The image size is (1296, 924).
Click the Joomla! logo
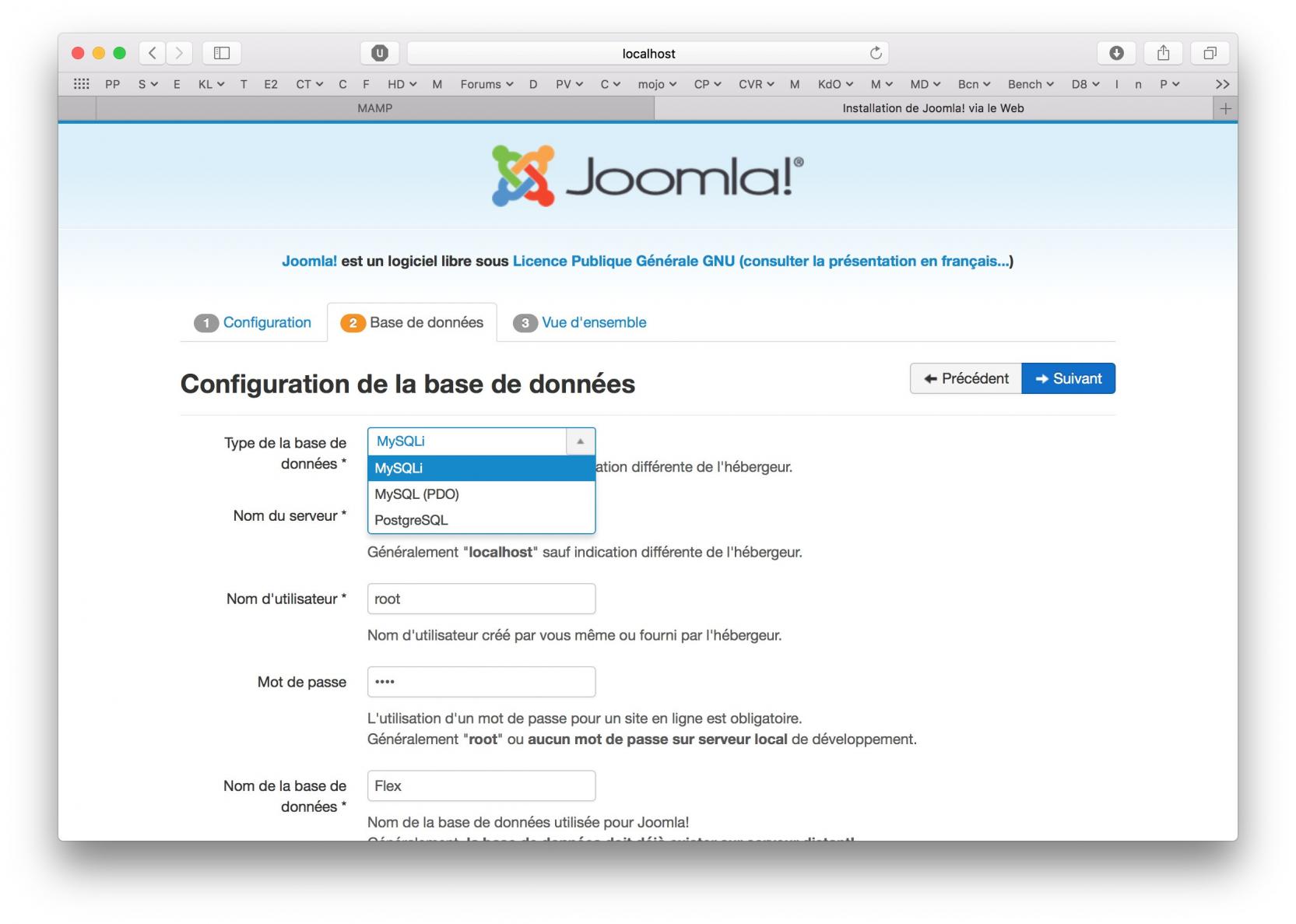click(x=648, y=176)
